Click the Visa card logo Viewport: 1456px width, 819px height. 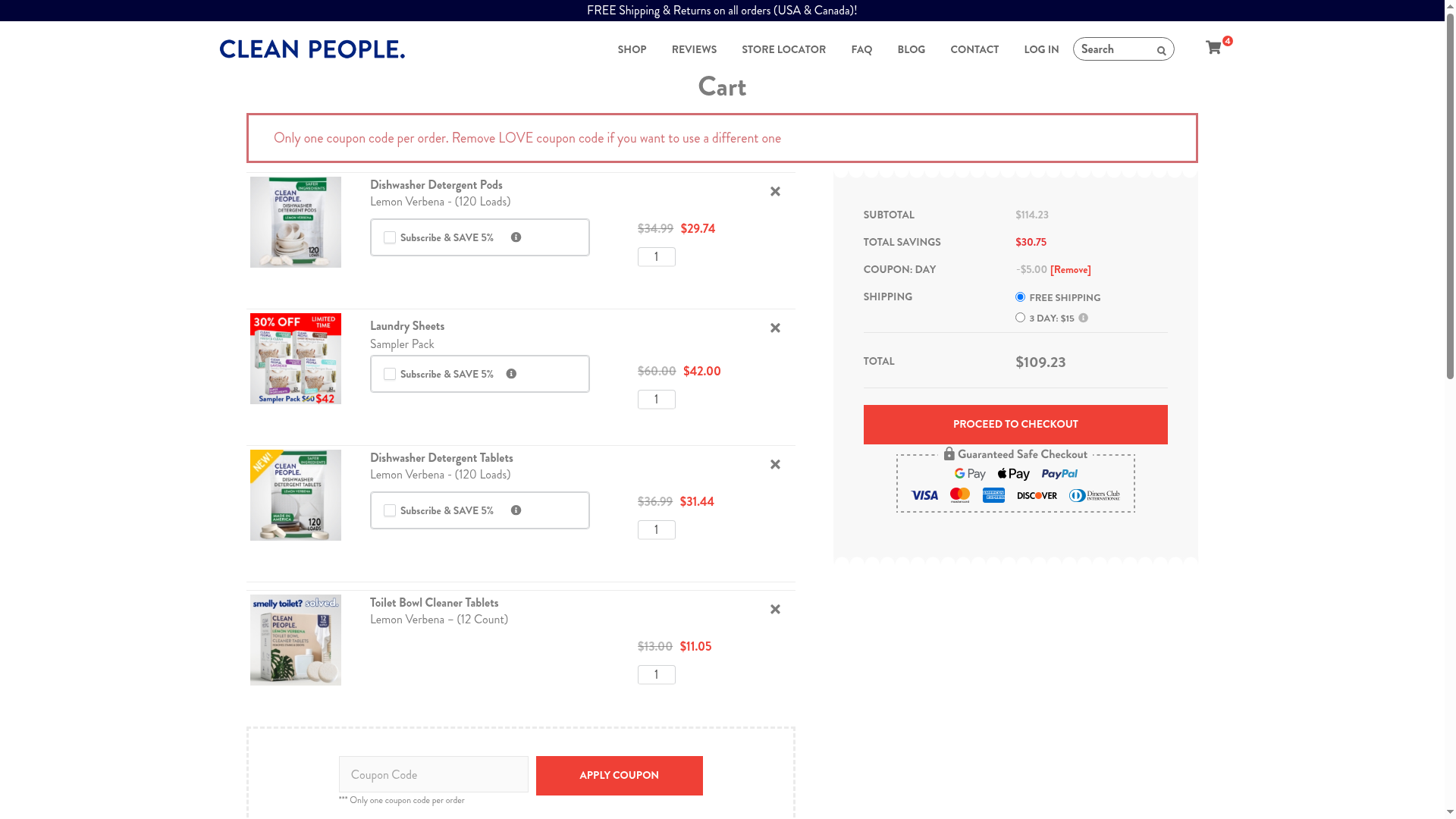click(924, 495)
